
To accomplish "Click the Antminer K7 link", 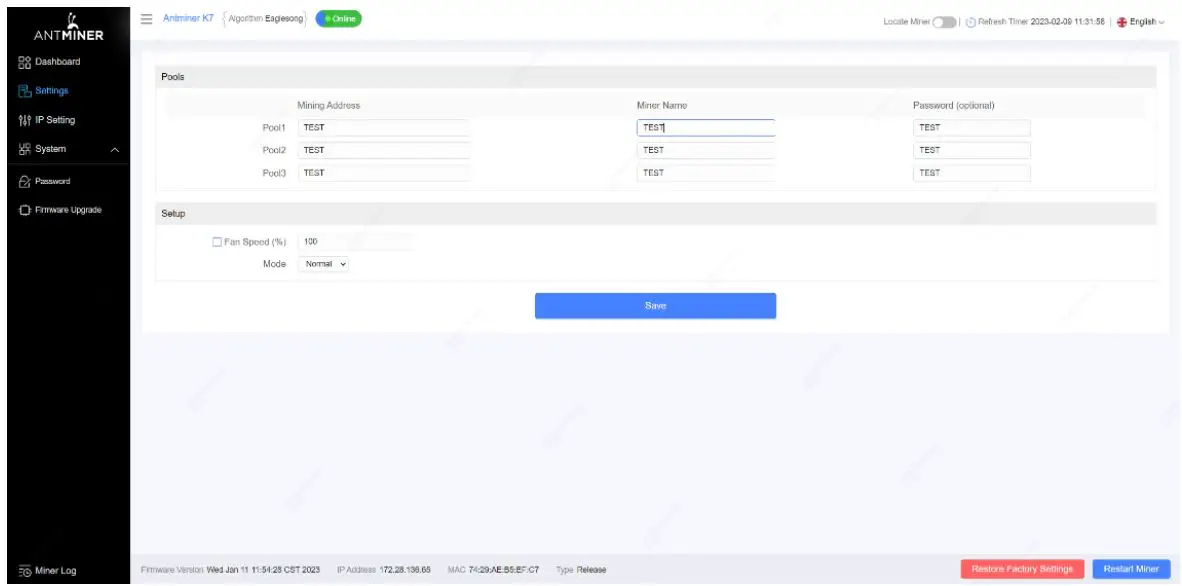I will tap(188, 18).
